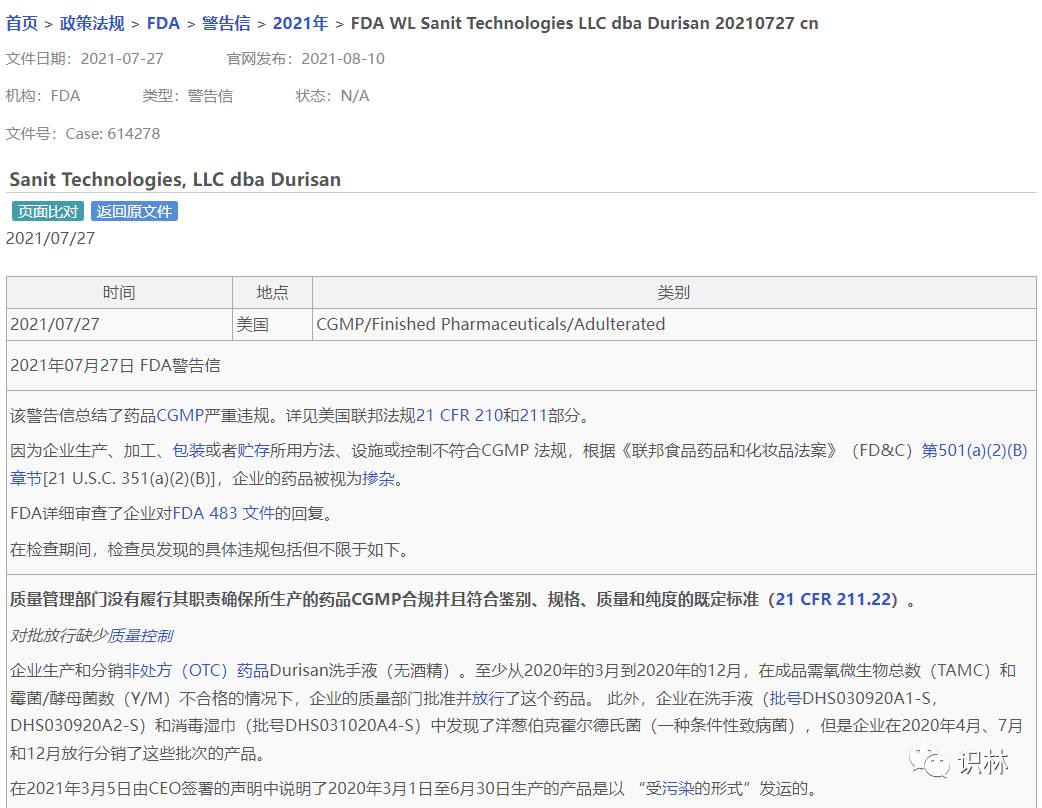Select the text 机构: FDA
This screenshot has width=1042, height=808.
[x=43, y=96]
